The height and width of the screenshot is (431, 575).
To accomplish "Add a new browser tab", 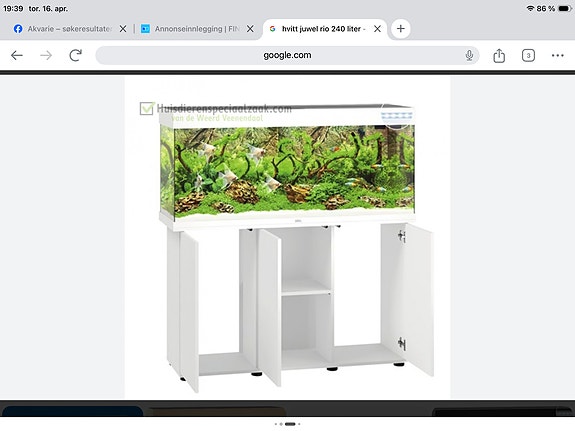I will pyautogui.click(x=400, y=29).
